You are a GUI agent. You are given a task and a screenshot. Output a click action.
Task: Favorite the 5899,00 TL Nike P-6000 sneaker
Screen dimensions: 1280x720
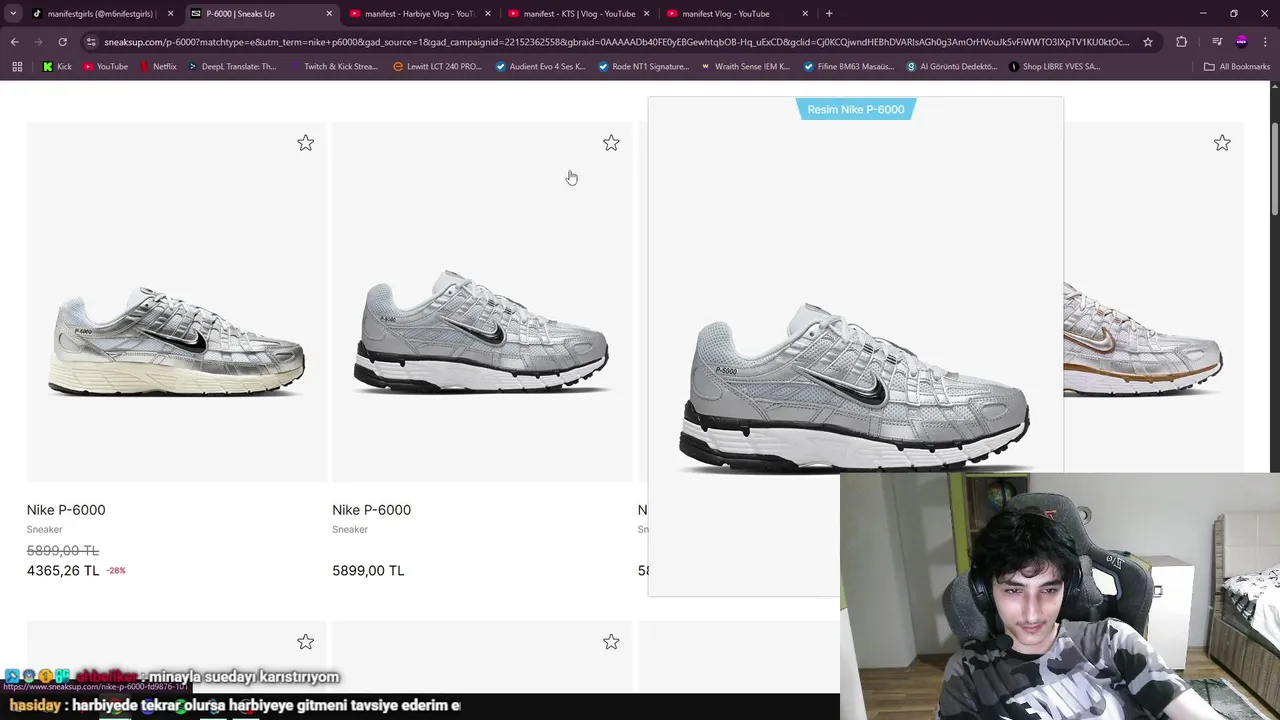point(611,143)
